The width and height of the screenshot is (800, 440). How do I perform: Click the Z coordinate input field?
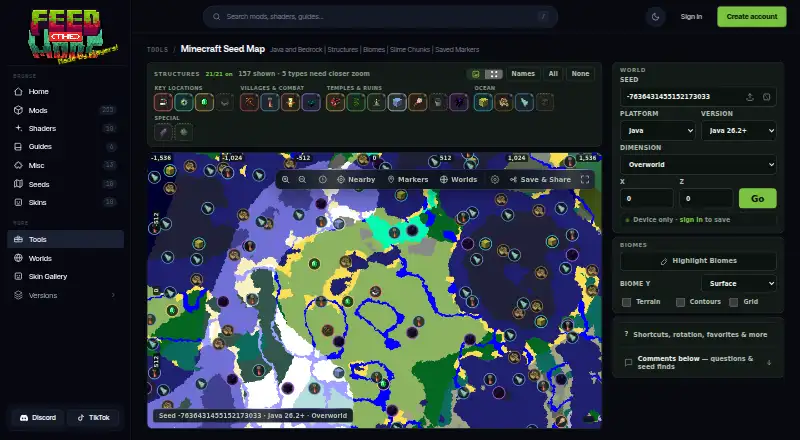pyautogui.click(x=706, y=199)
